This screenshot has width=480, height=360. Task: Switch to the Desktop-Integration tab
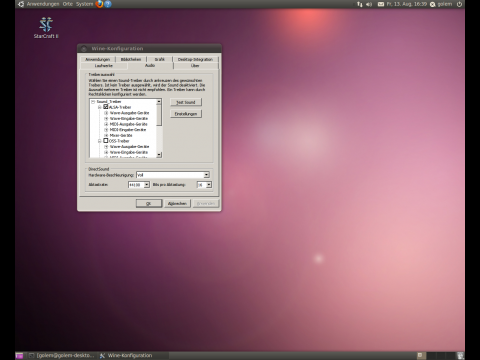[x=195, y=59]
